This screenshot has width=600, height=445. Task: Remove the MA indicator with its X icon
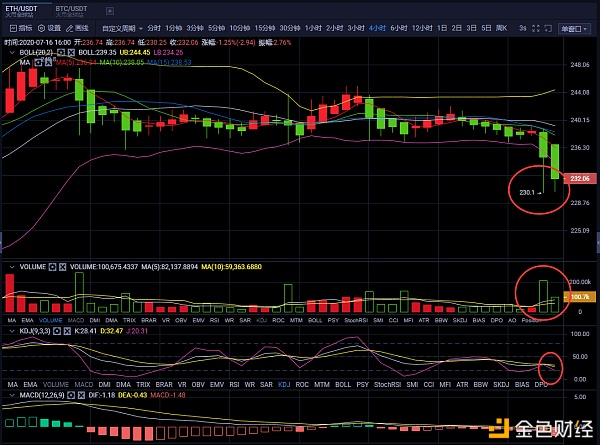(x=49, y=62)
